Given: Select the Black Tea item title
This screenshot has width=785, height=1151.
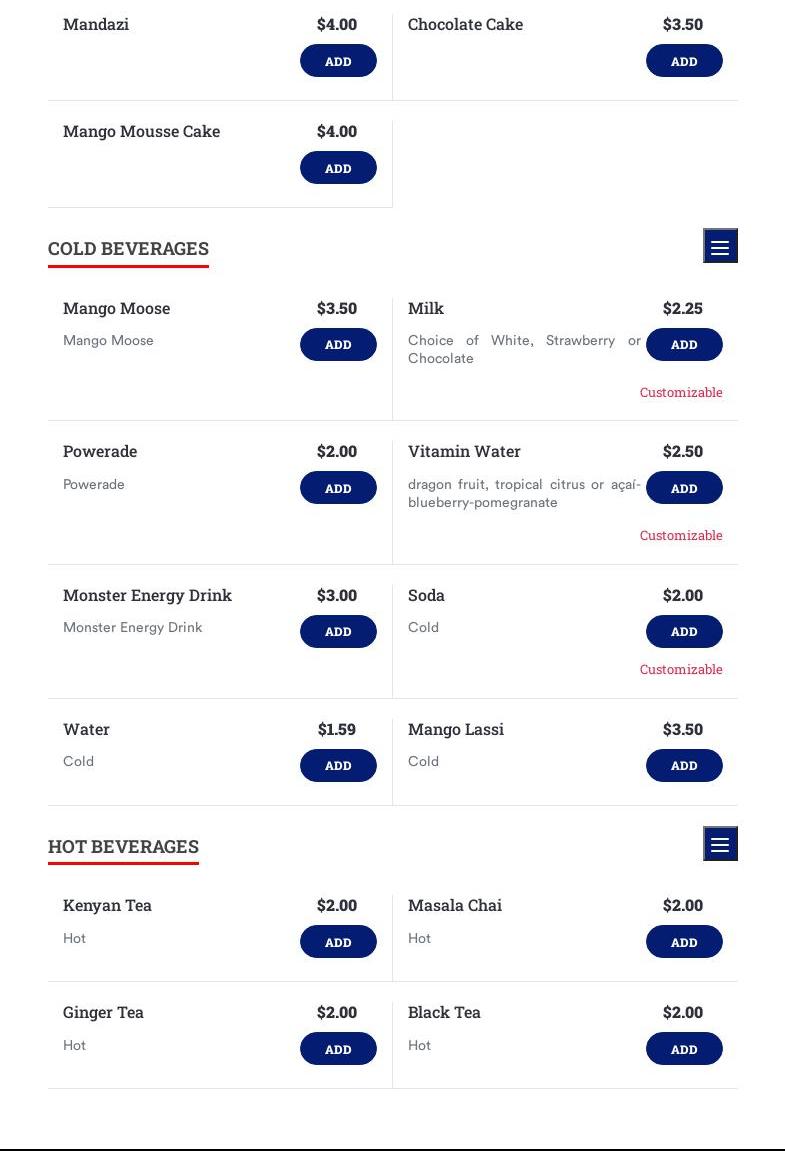Looking at the screenshot, I should click(x=444, y=1012).
